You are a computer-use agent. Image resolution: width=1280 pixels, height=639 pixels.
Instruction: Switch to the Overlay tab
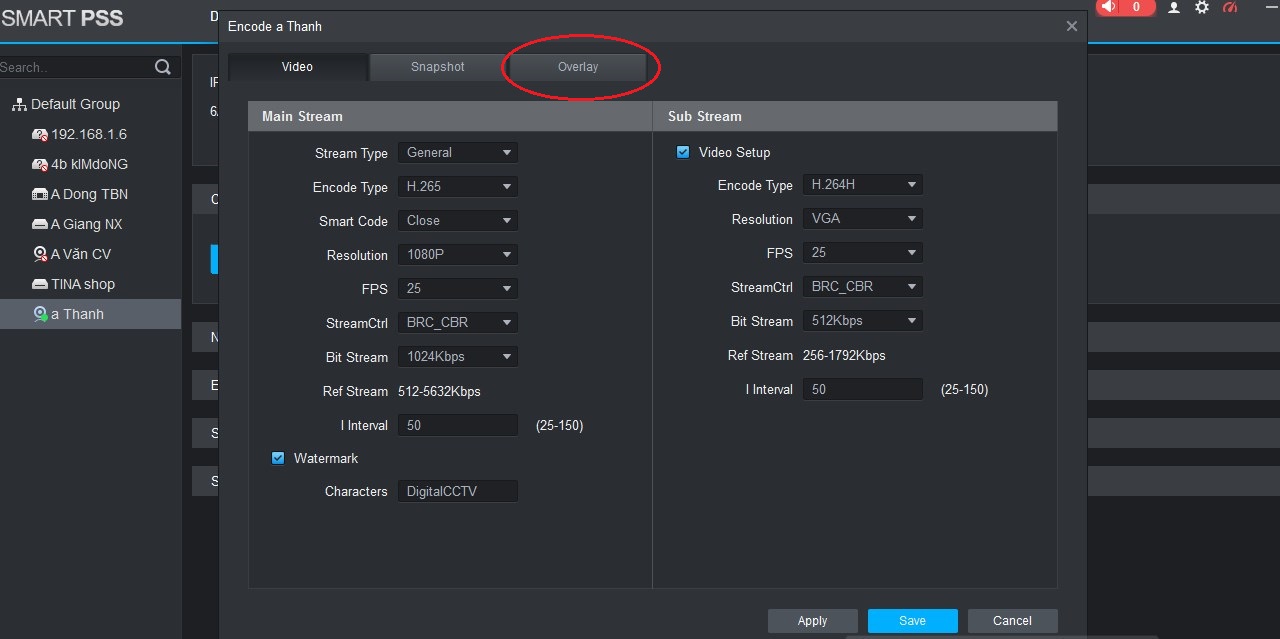click(578, 67)
